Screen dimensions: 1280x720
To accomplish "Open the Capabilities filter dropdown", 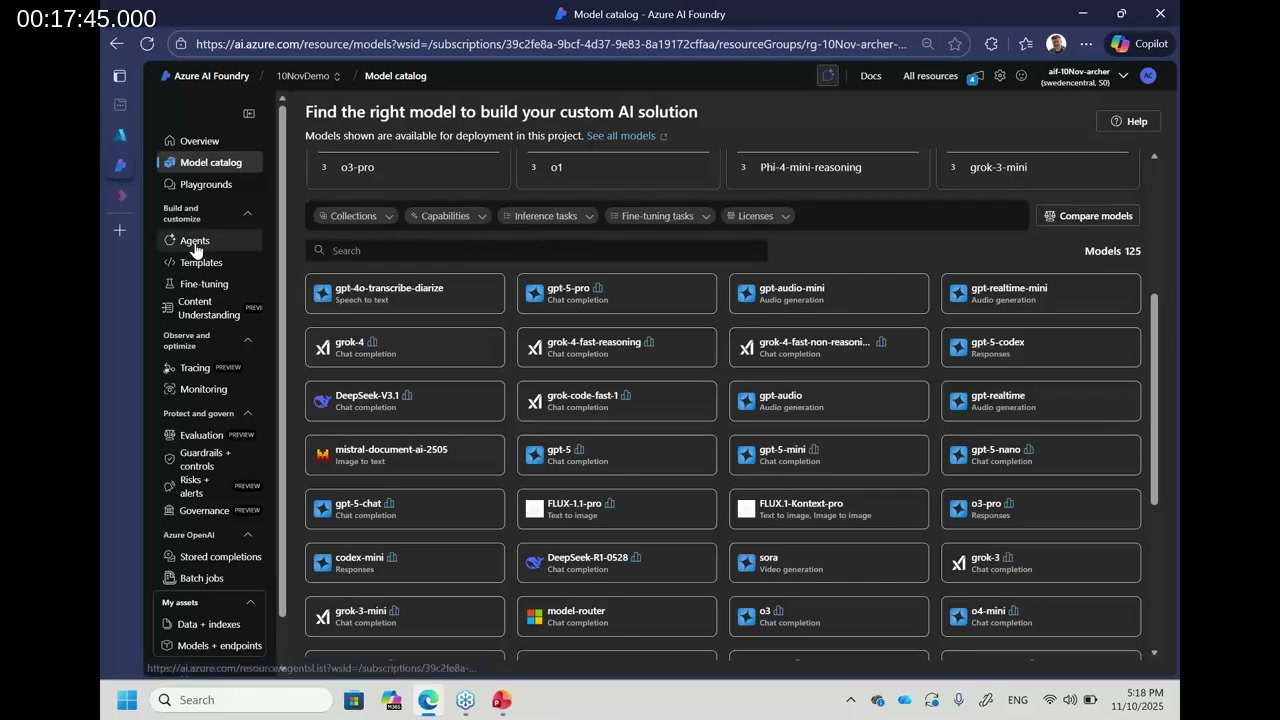I will click(446, 216).
